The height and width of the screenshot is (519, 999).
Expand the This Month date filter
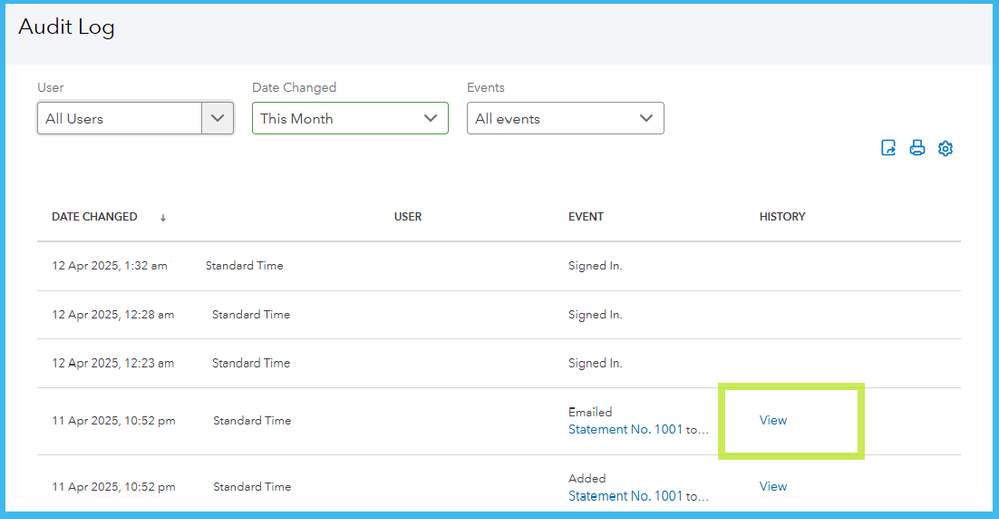tap(350, 118)
